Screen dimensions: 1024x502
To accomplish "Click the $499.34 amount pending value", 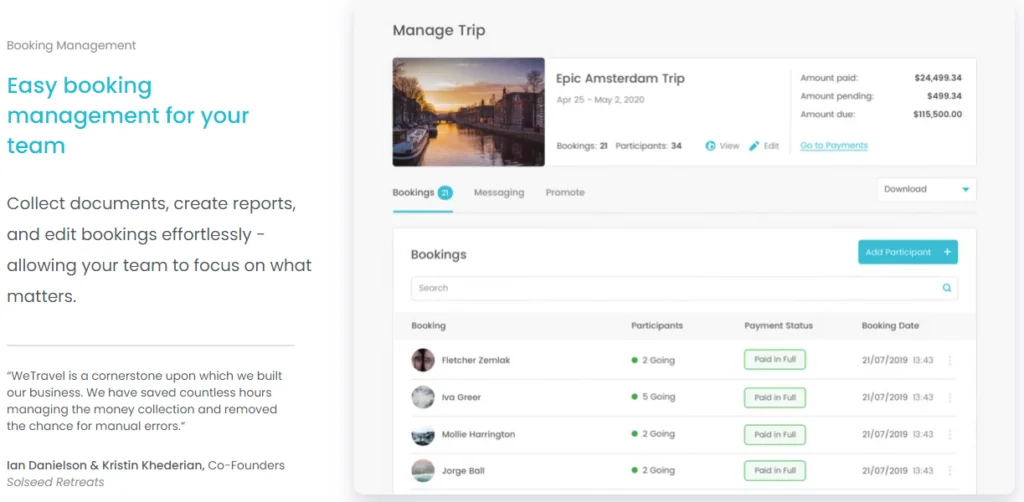I will [x=944, y=96].
